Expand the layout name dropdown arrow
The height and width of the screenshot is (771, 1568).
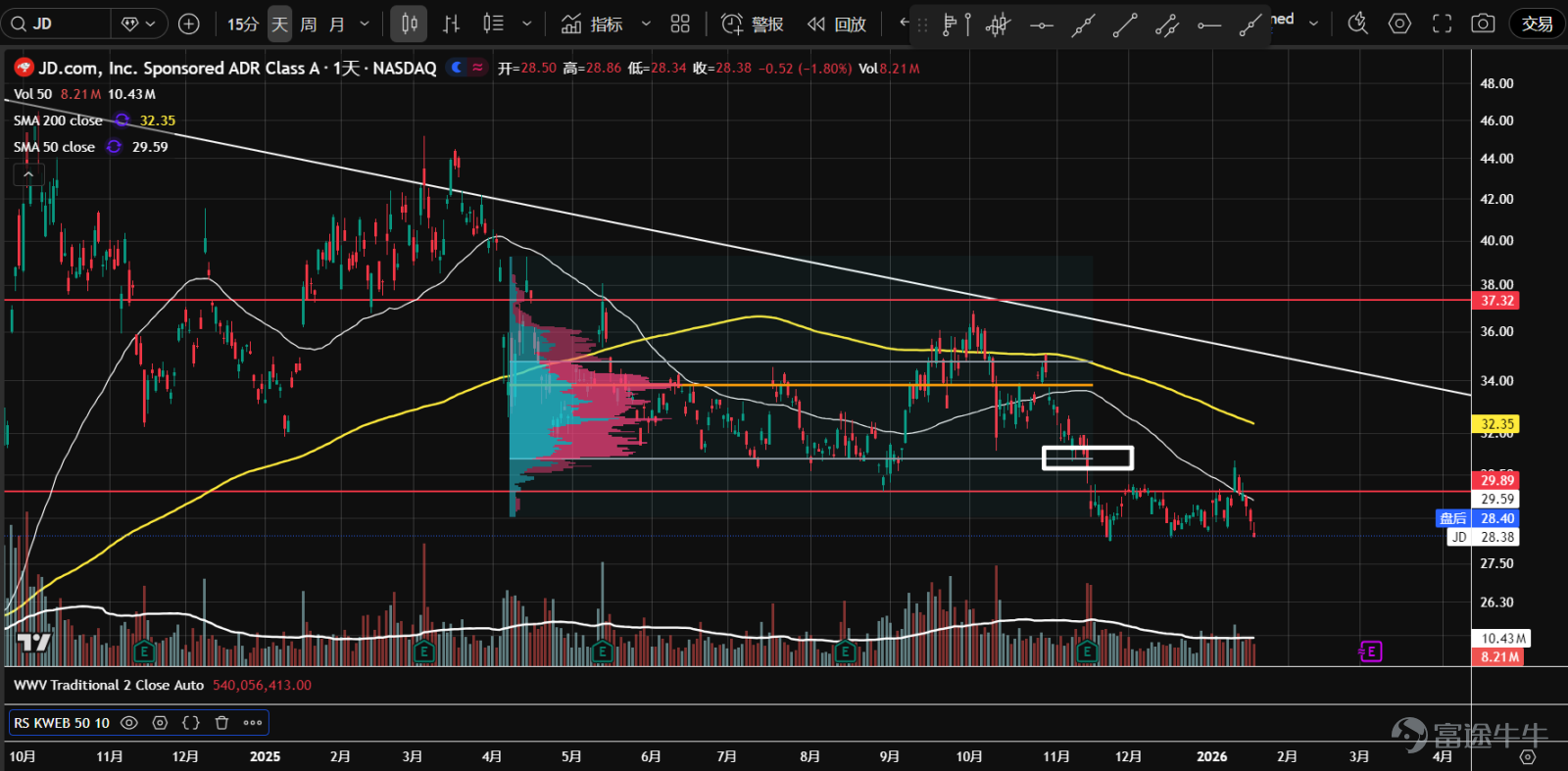click(x=1313, y=23)
